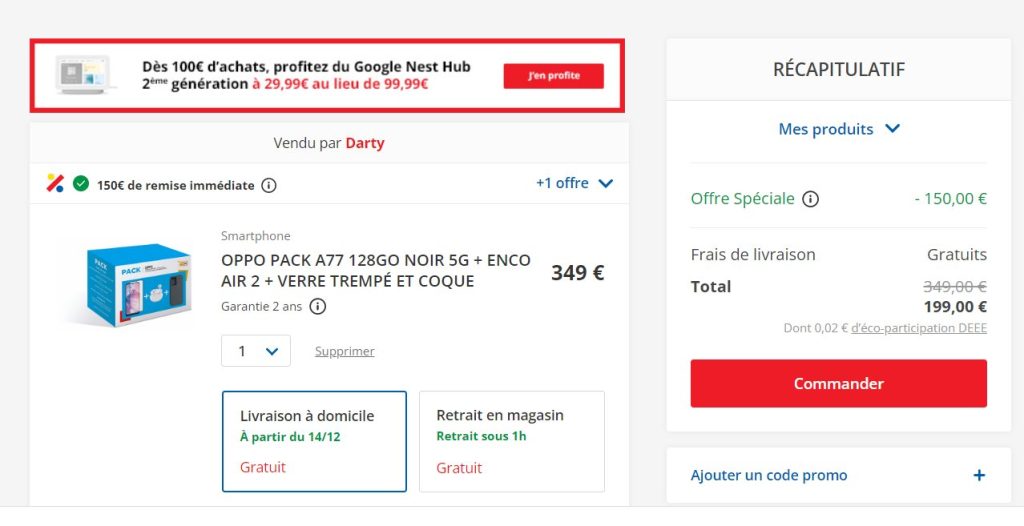Click J'en profite button
The height and width of the screenshot is (526, 1024).
(x=553, y=76)
